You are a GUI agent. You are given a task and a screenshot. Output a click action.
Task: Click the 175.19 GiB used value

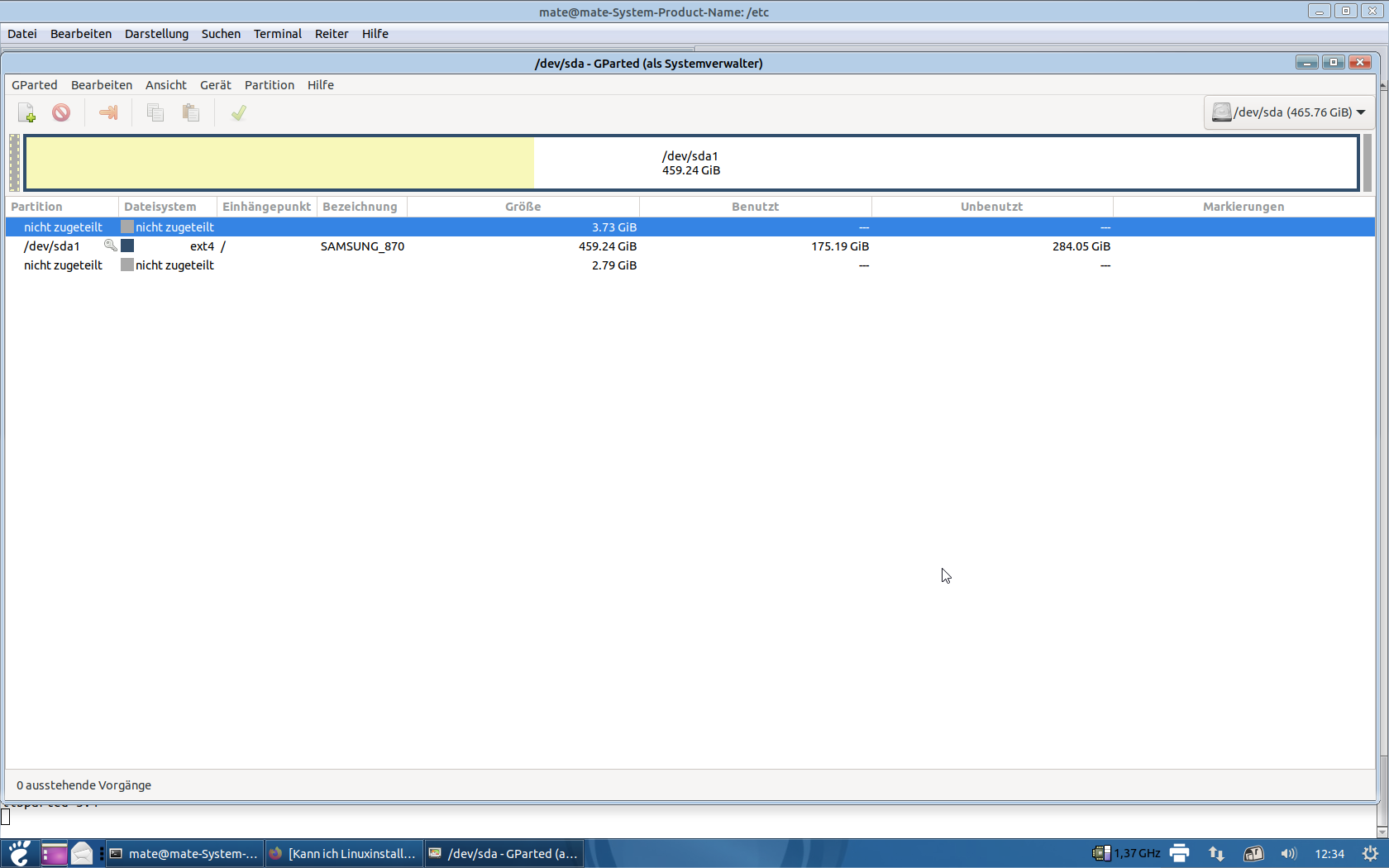coord(840,246)
